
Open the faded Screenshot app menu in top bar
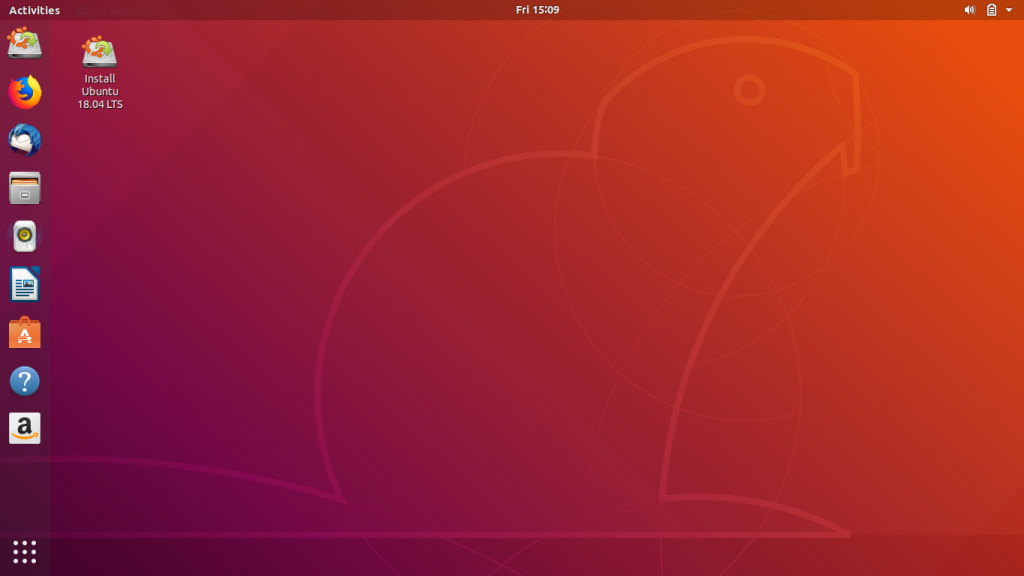coord(121,10)
